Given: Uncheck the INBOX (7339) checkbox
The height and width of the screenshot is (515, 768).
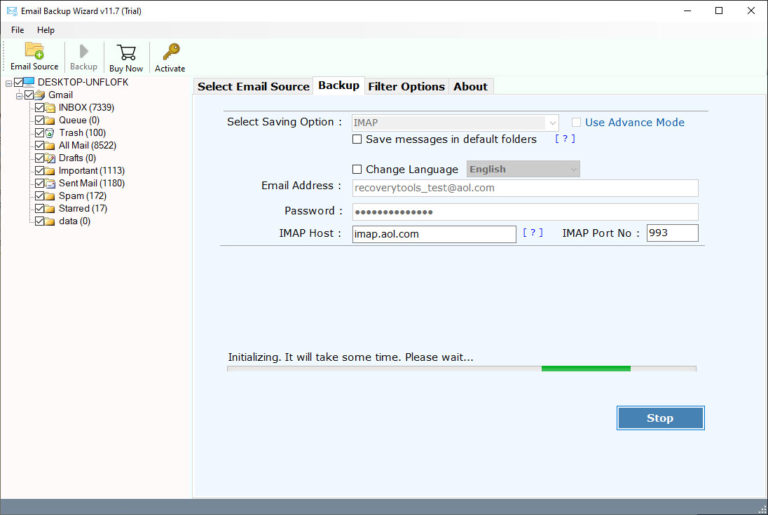Looking at the screenshot, I should [40, 108].
